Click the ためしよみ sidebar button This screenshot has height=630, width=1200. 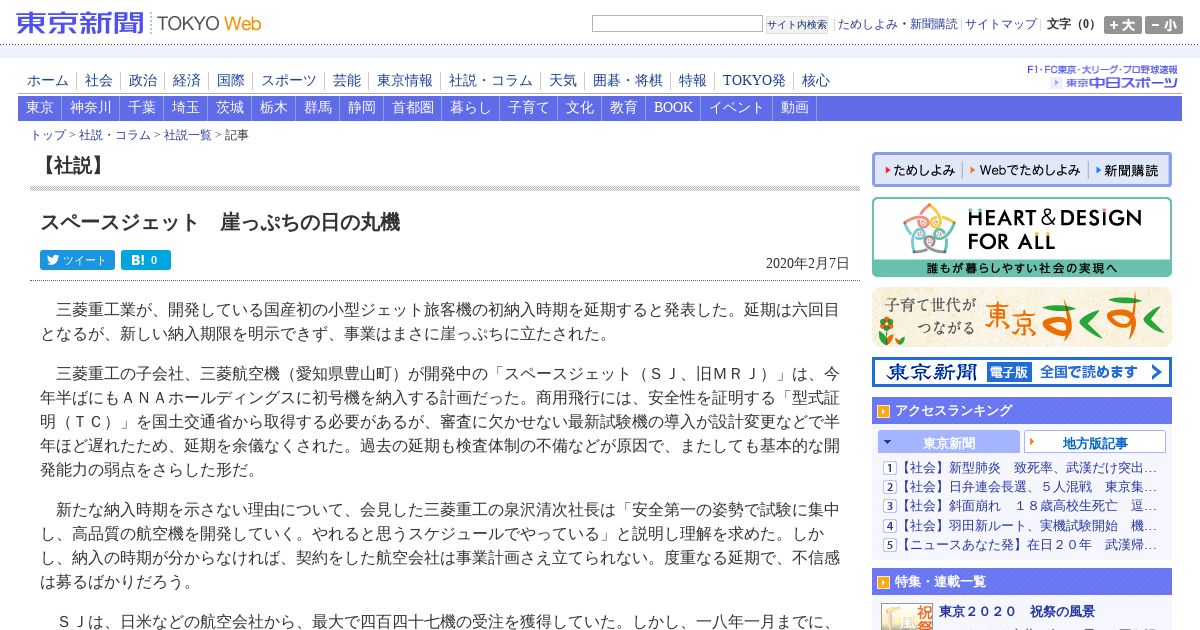click(x=920, y=170)
